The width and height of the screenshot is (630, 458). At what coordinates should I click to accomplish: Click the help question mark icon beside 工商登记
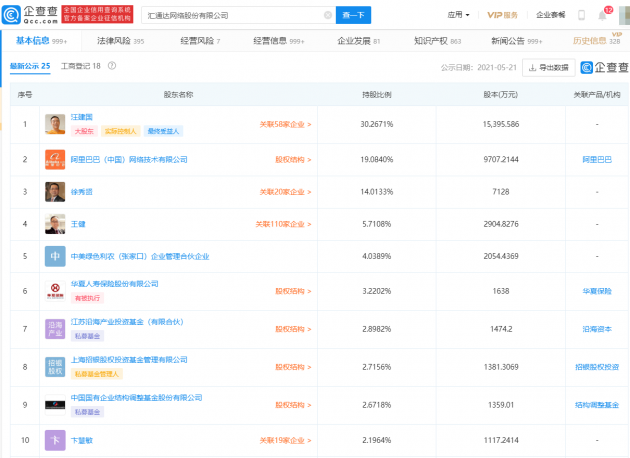(x=112, y=65)
